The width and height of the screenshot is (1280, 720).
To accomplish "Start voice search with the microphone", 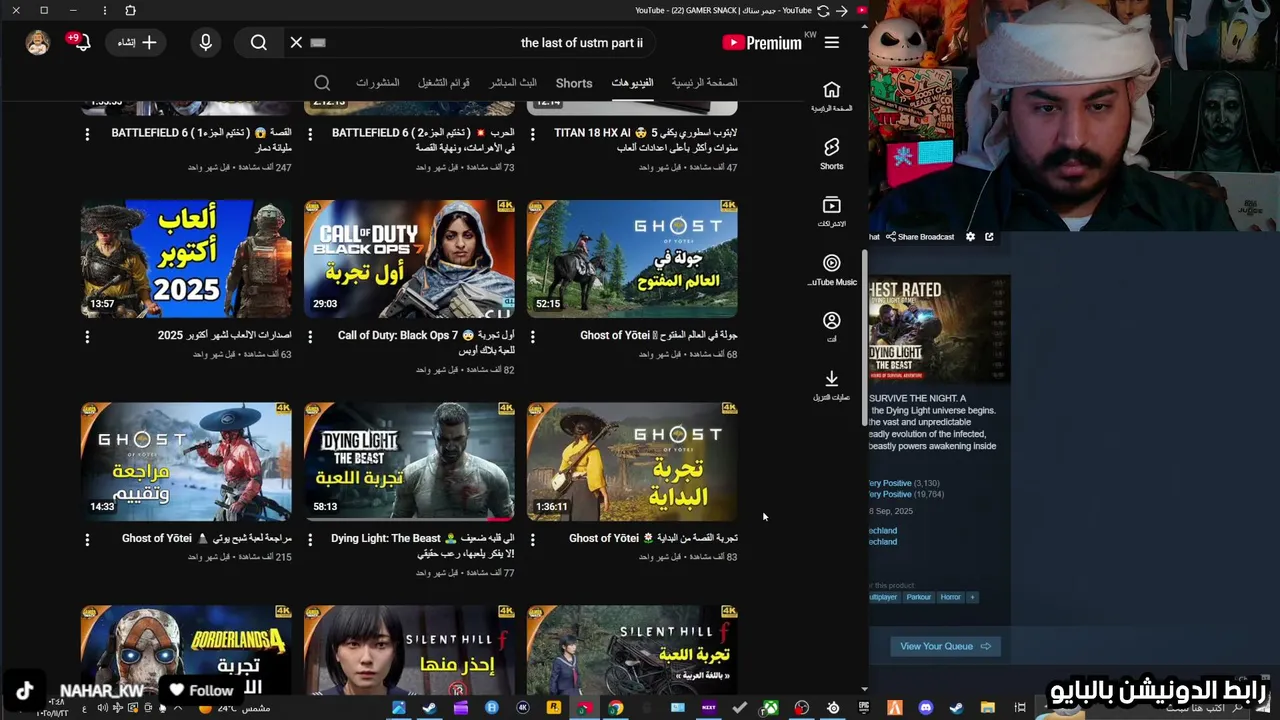I will pos(205,42).
